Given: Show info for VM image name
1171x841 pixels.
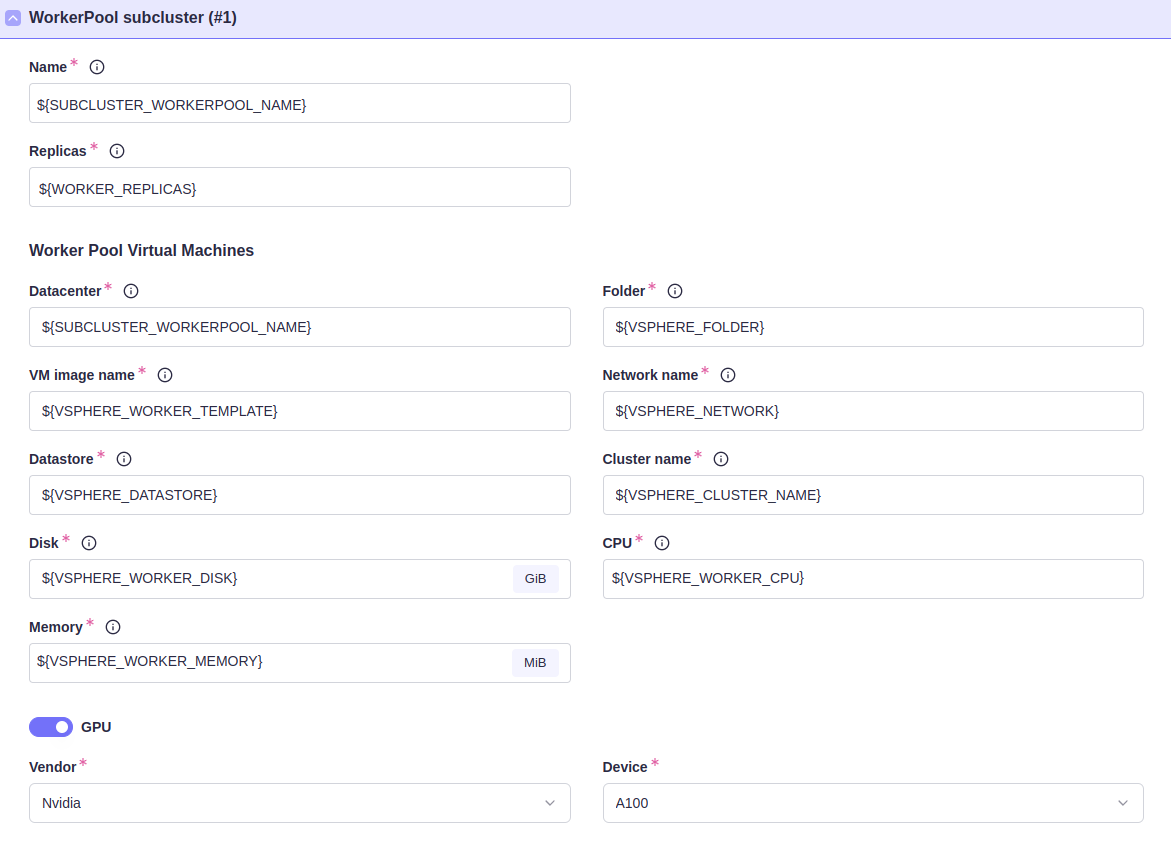Looking at the screenshot, I should (165, 375).
